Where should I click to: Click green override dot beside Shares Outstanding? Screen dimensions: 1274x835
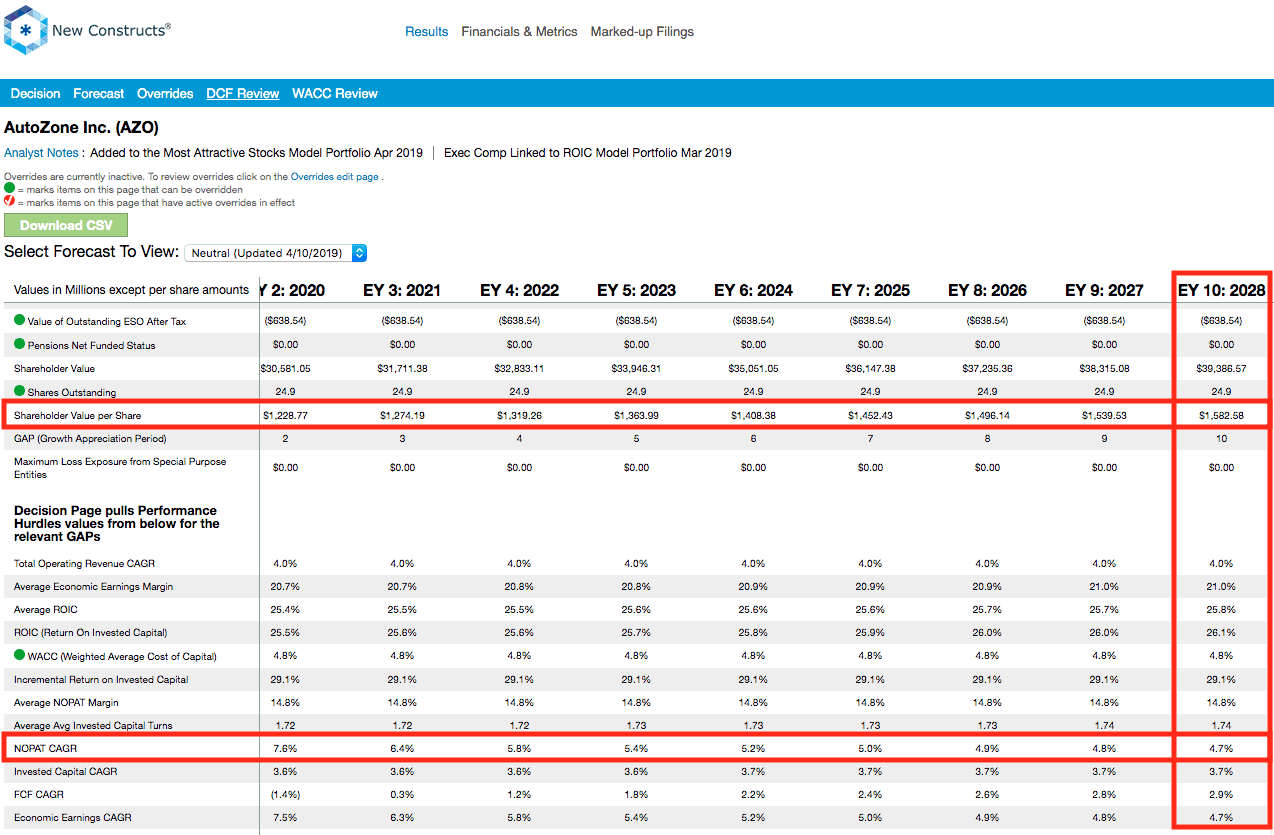[19, 392]
